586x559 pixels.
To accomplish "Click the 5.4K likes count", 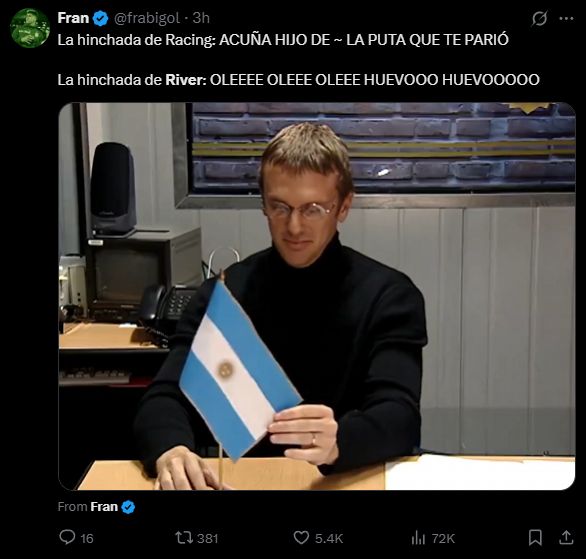I will pos(329,538).
